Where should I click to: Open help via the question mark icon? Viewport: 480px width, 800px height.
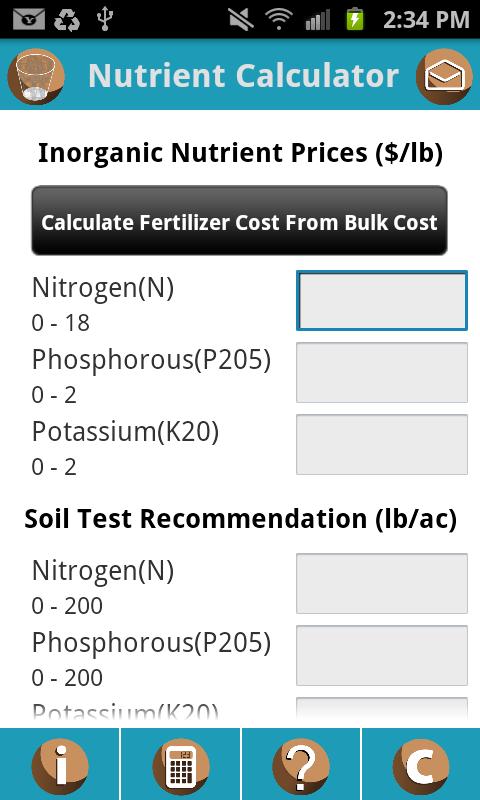pyautogui.click(x=301, y=767)
